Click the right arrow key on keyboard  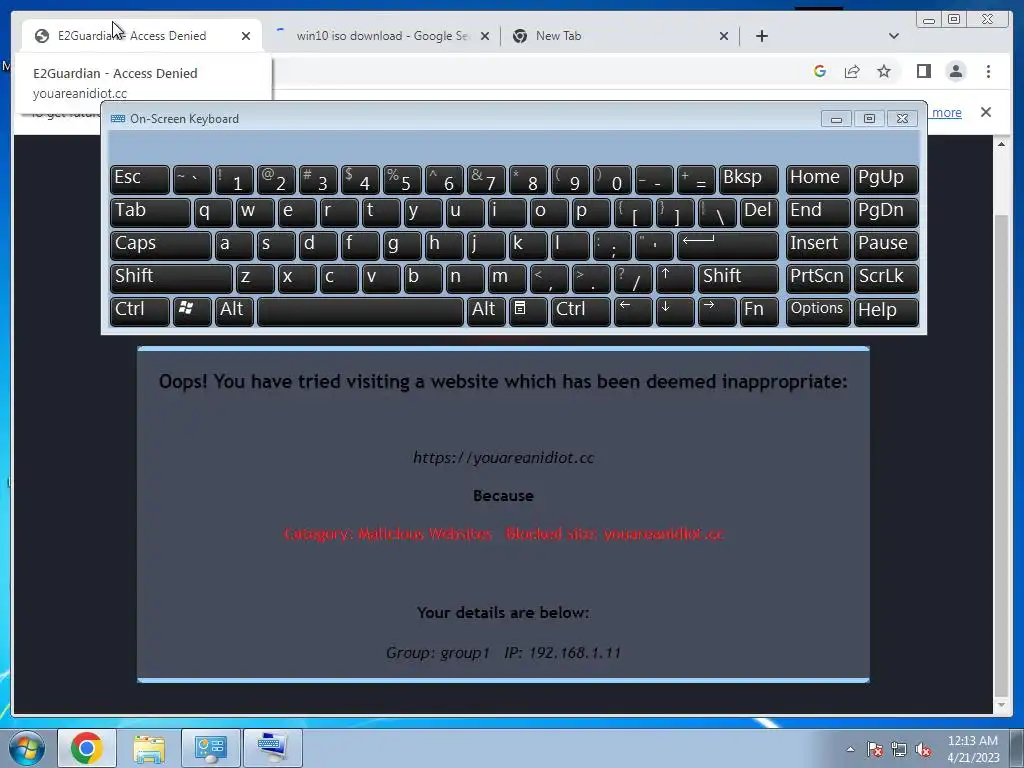tap(716, 310)
